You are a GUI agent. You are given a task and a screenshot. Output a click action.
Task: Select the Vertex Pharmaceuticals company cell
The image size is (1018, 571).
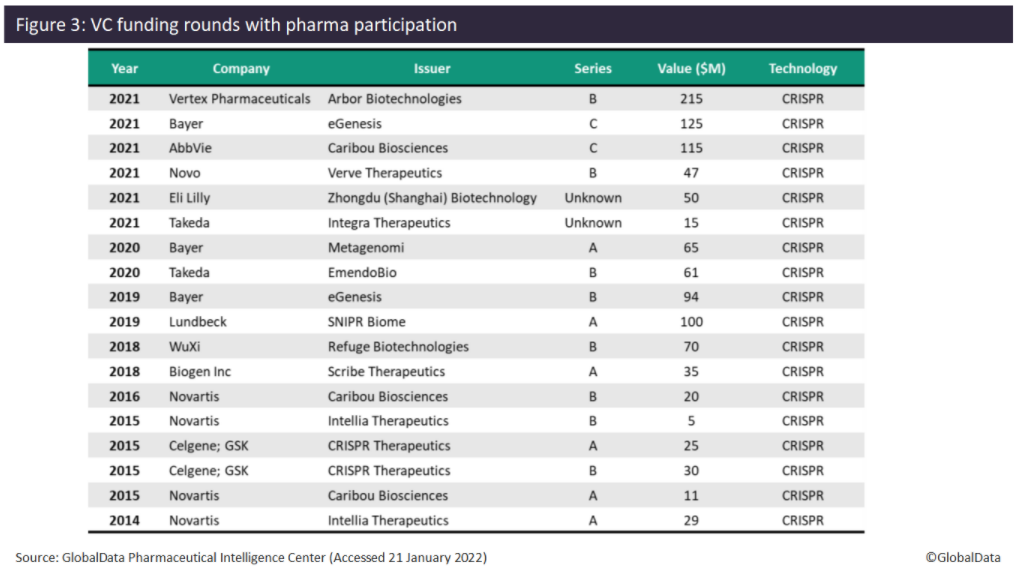pyautogui.click(x=240, y=99)
